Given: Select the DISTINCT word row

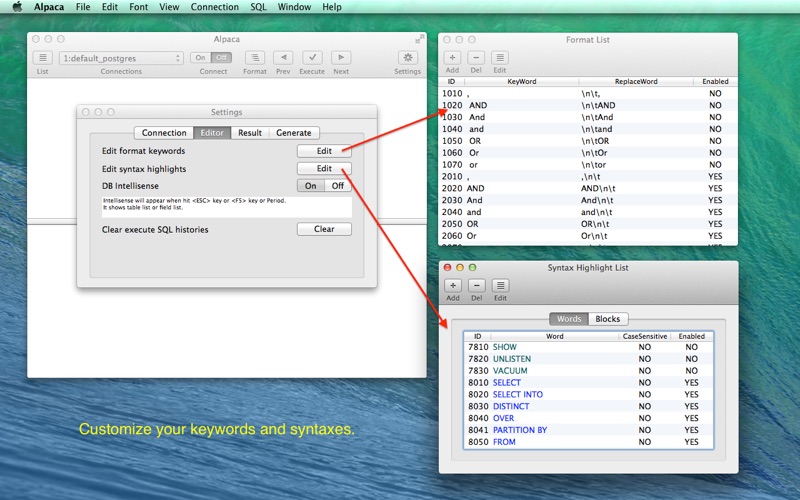Looking at the screenshot, I should 588,406.
